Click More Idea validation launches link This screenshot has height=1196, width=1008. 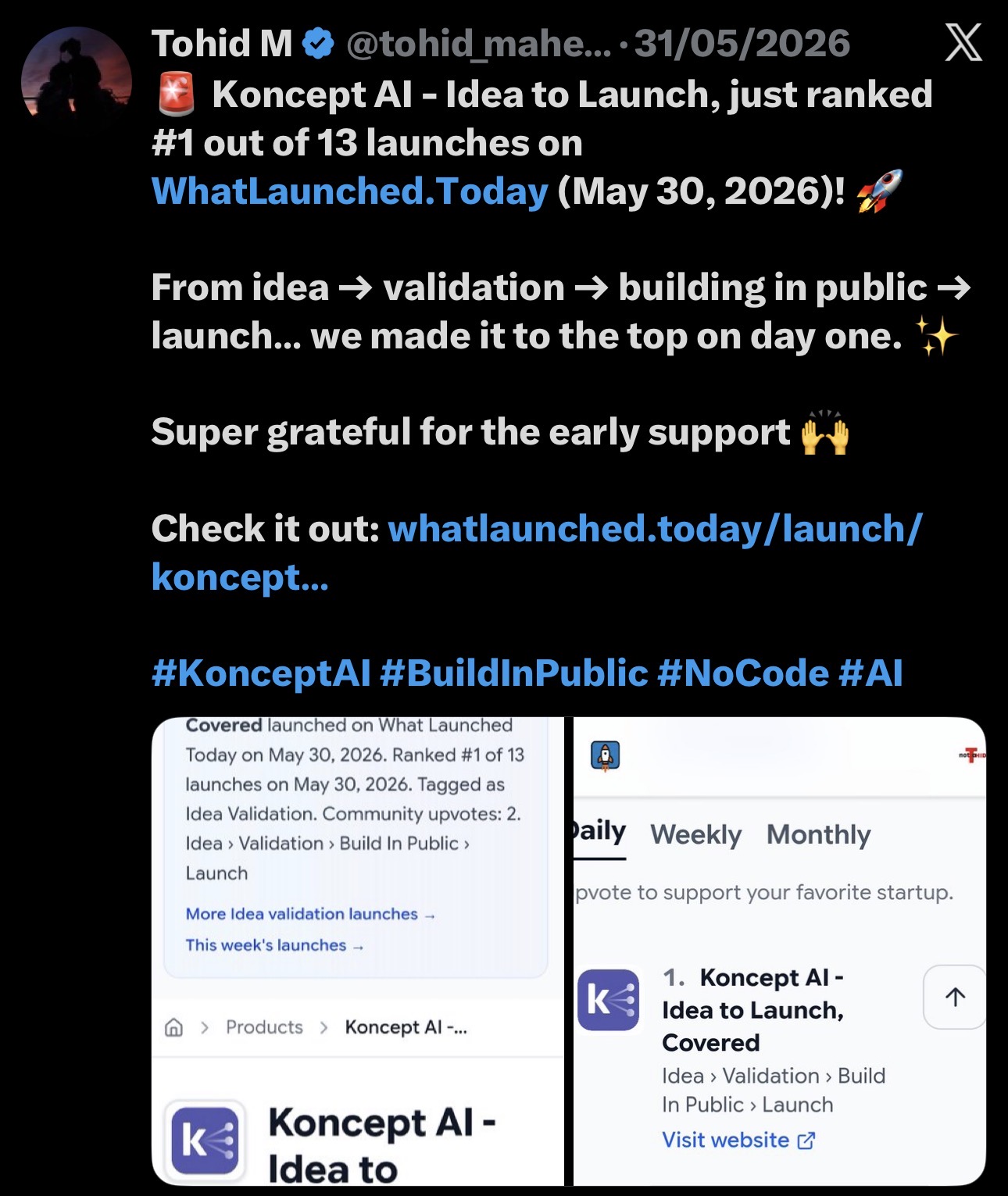(310, 914)
